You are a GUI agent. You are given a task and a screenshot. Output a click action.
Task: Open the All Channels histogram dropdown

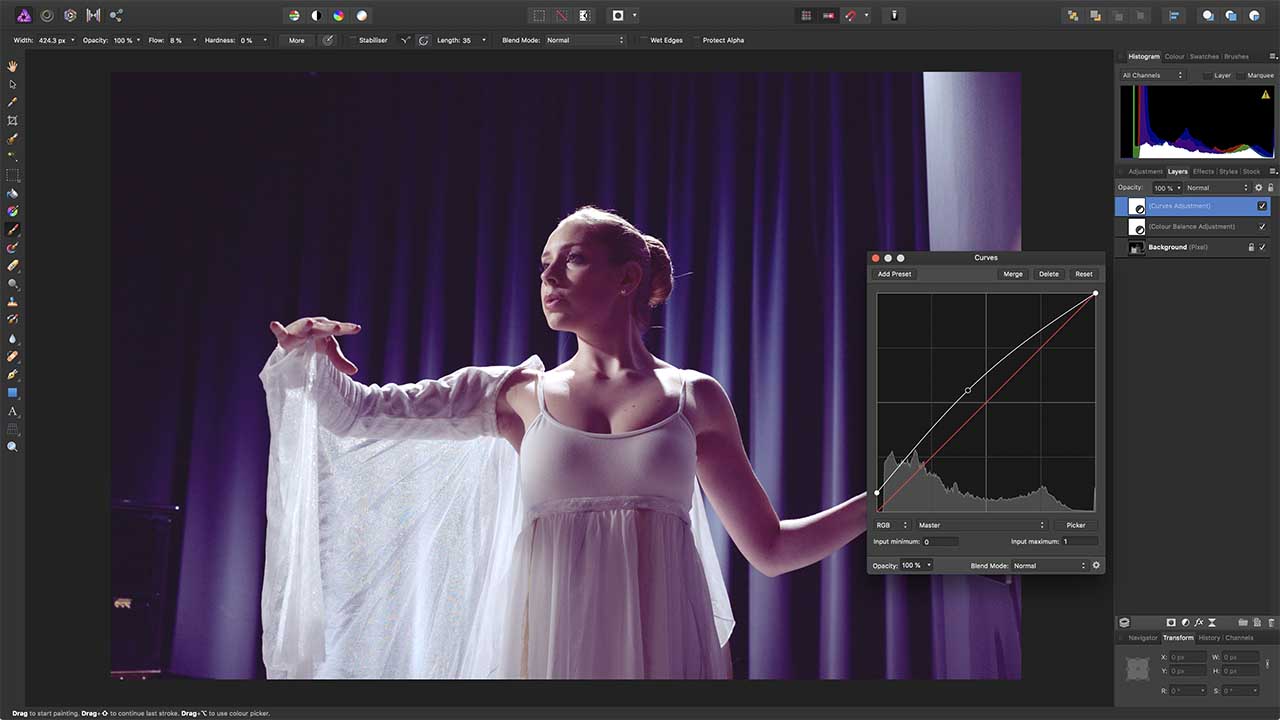1152,75
